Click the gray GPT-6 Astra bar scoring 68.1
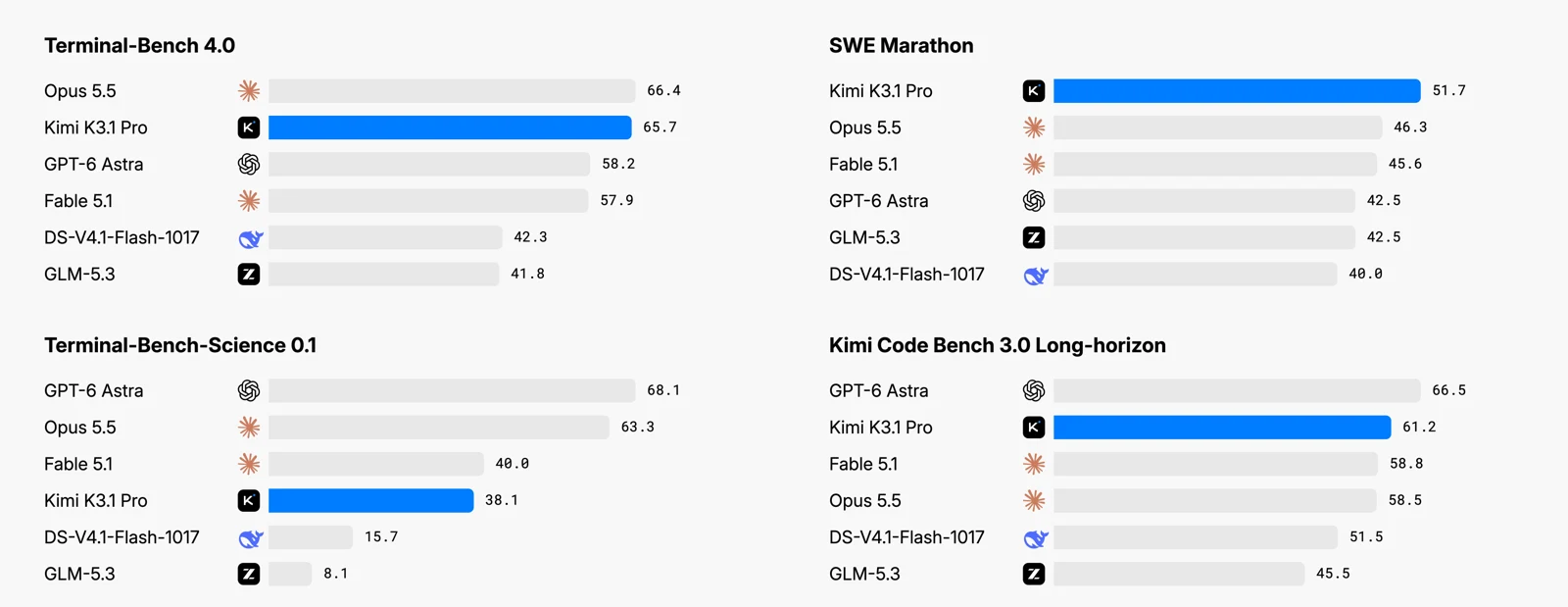1568x607 pixels. click(452, 390)
